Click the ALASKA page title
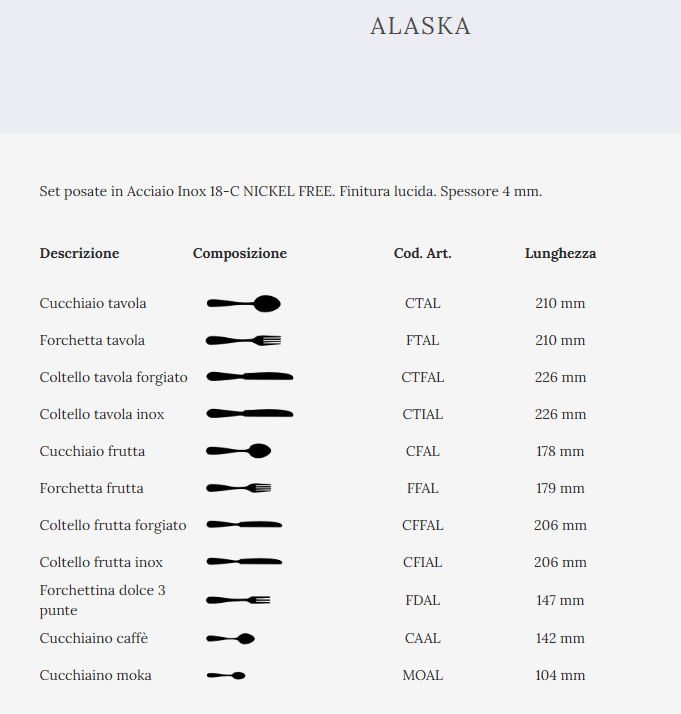 tap(420, 26)
